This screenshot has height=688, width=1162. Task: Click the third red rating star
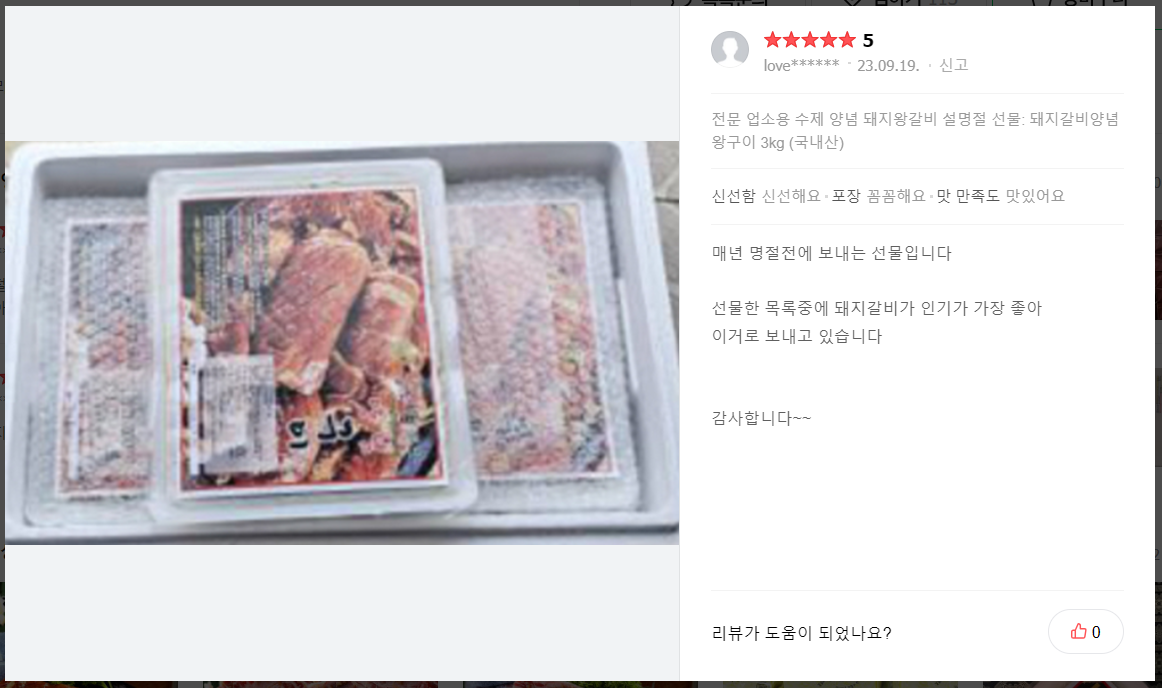(x=810, y=39)
